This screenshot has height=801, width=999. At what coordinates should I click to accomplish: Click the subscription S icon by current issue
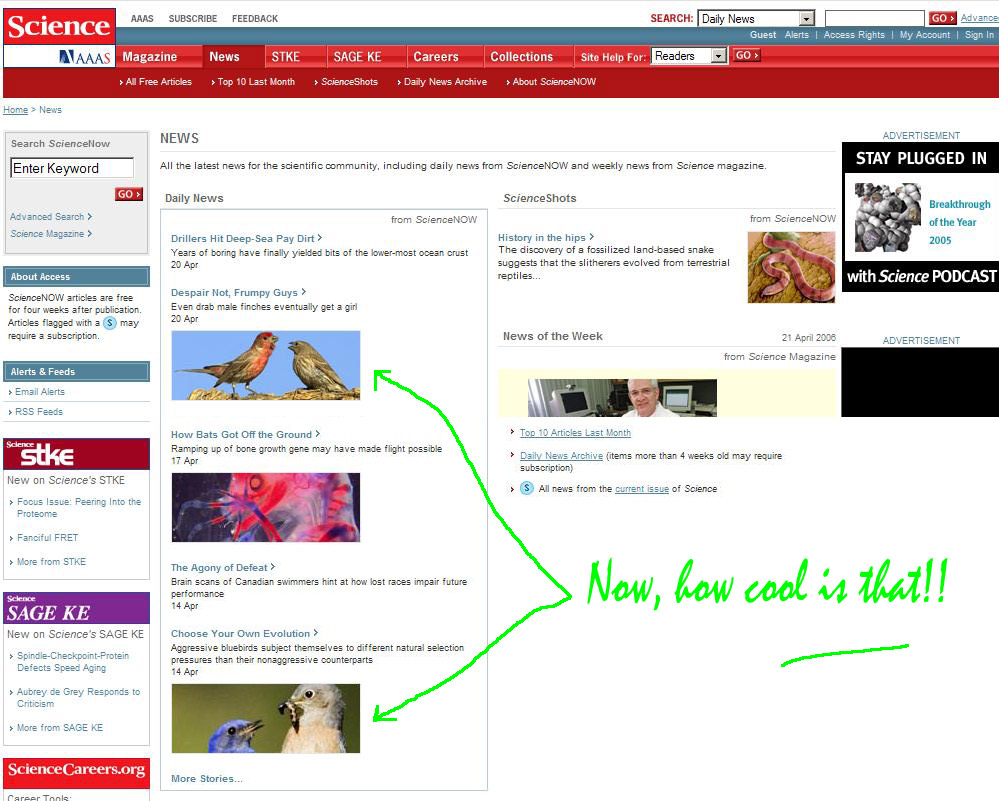coord(526,489)
